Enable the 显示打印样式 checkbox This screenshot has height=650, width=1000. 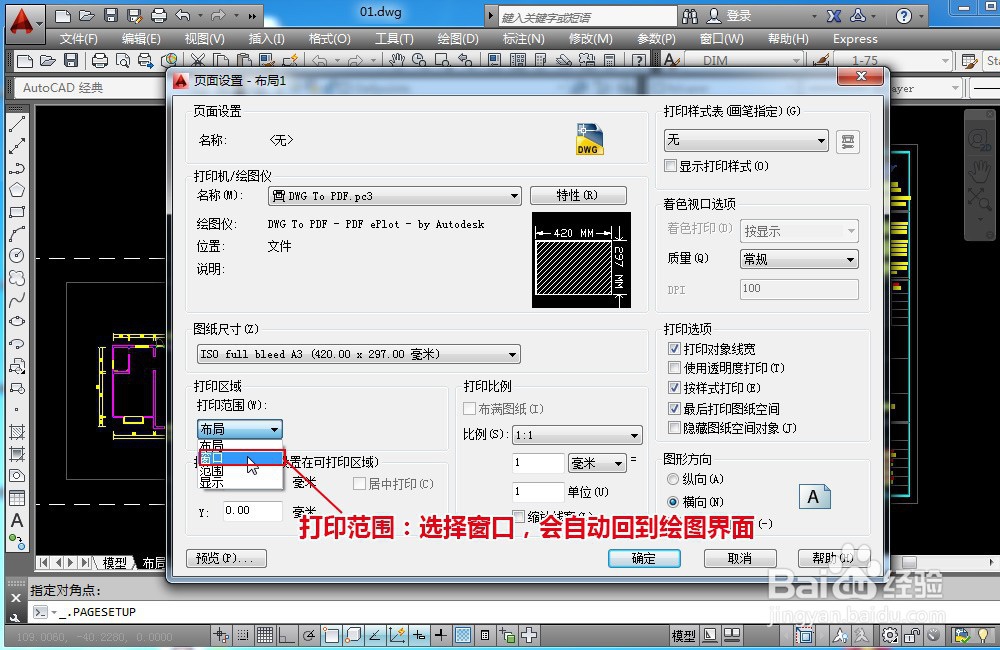tap(670, 166)
